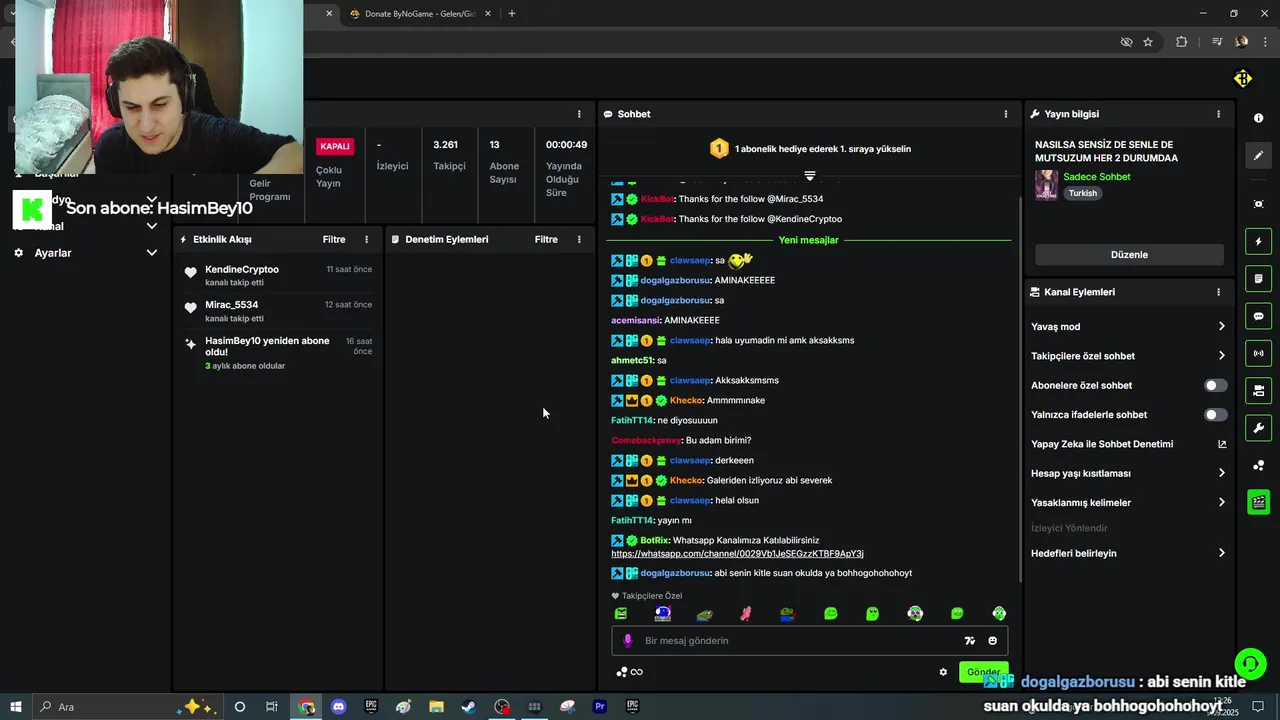This screenshot has width=1280, height=720.
Task: Open more options in Etkinlik Akışı header
Action: click(x=366, y=239)
